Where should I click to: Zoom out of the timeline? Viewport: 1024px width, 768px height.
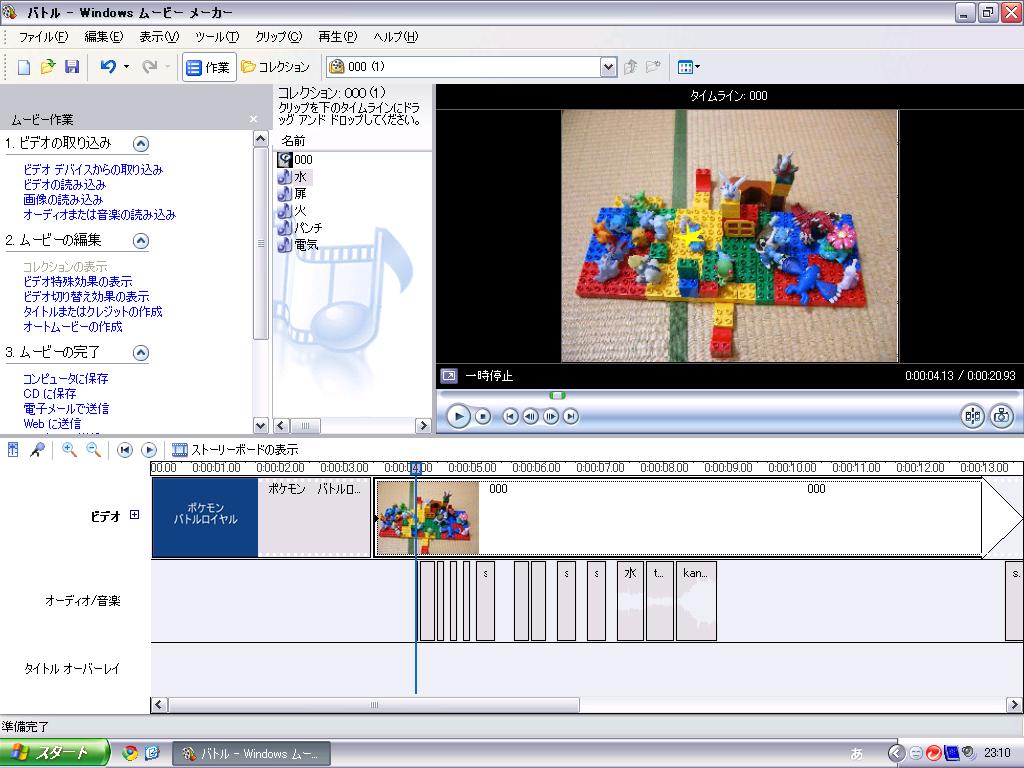[93, 449]
